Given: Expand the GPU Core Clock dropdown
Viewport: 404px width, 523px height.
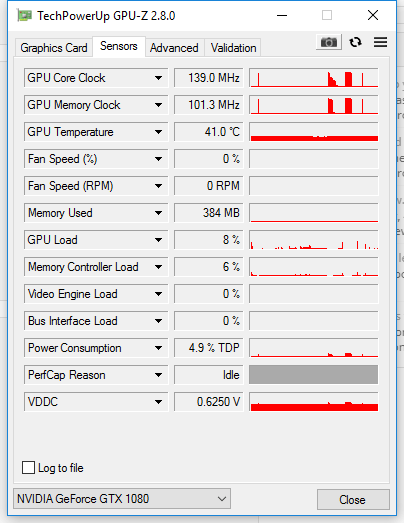Looking at the screenshot, I should [x=158, y=78].
